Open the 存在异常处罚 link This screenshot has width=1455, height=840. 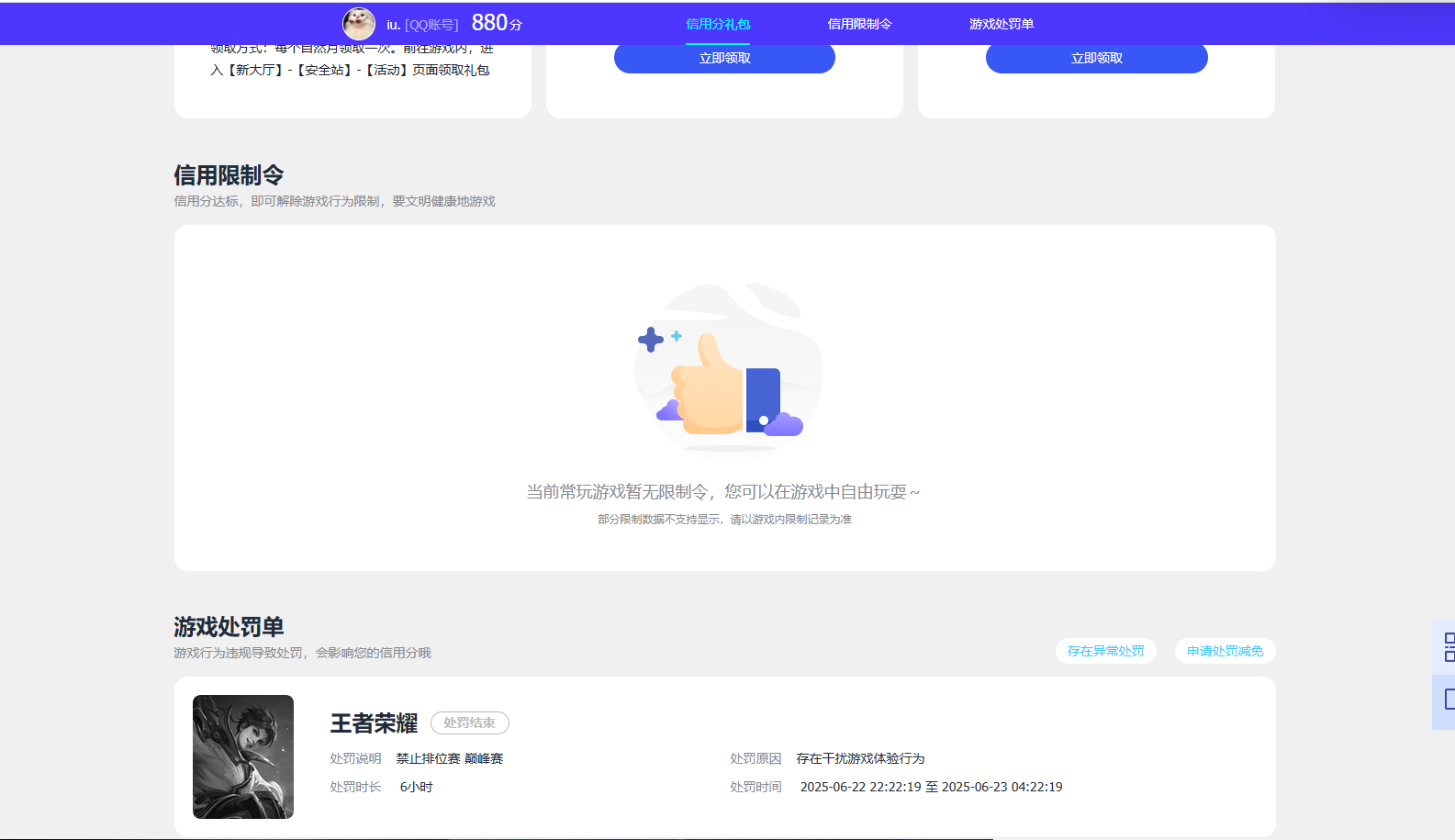[1105, 651]
